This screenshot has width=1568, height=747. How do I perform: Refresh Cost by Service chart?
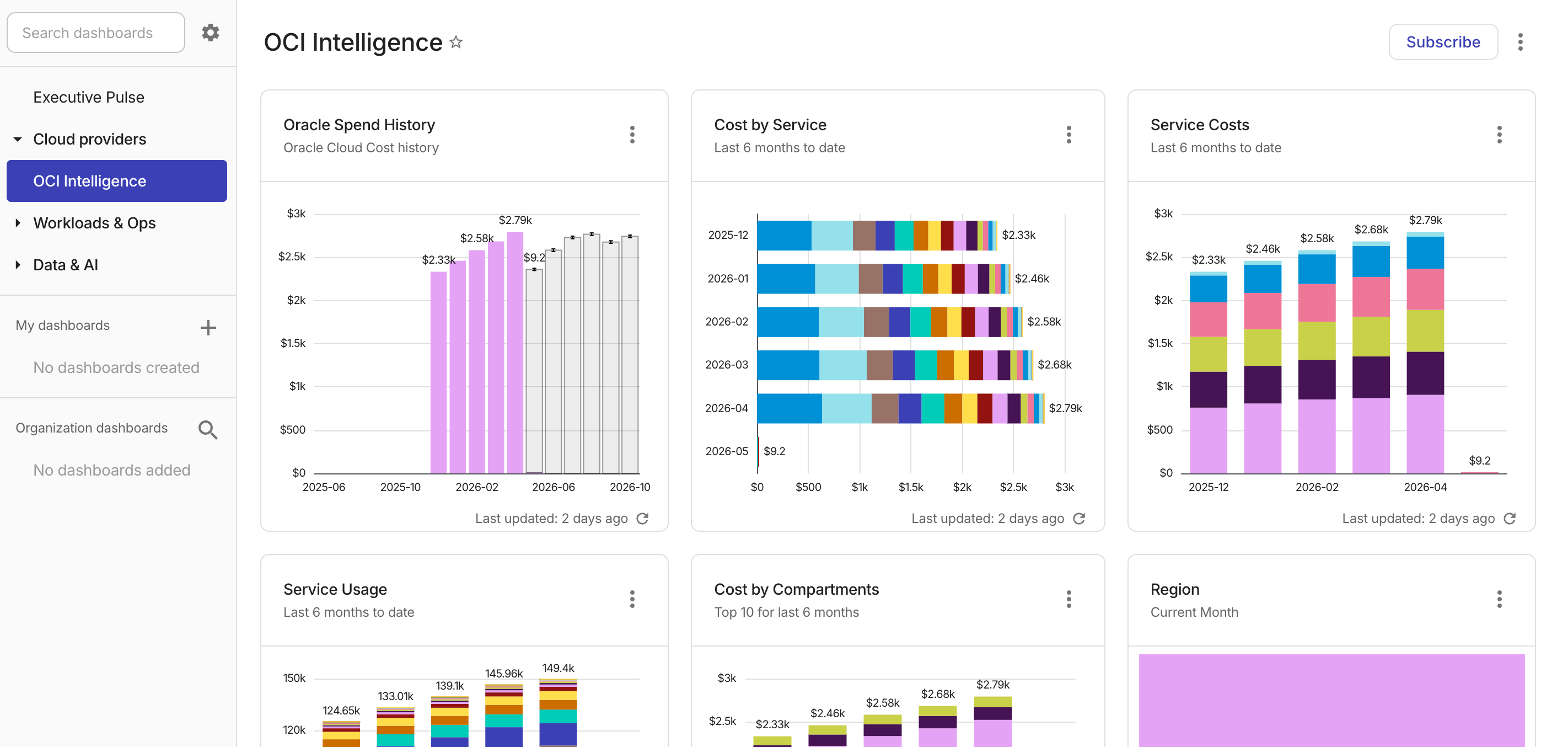coord(1079,519)
